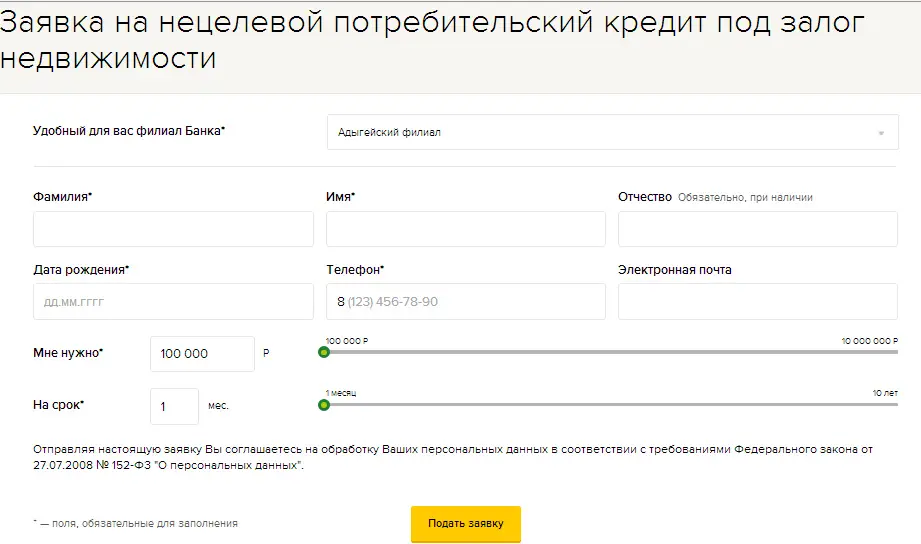Click the loan amount 100 000 field
This screenshot has width=921, height=544.
pyautogui.click(x=203, y=354)
